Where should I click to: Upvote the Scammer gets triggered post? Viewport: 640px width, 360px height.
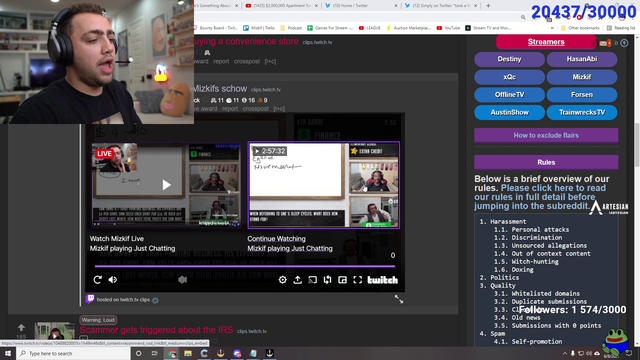(x=21, y=327)
